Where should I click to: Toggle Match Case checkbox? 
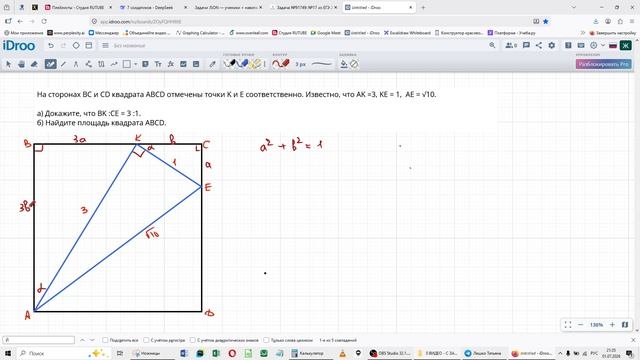pyautogui.click(x=146, y=340)
